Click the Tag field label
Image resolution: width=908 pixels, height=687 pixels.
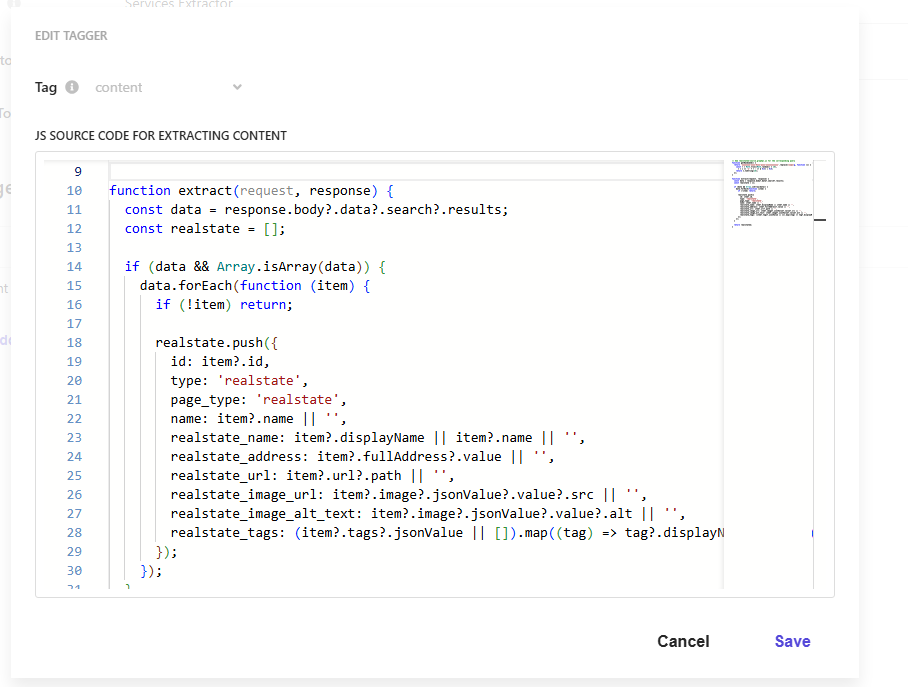point(46,87)
